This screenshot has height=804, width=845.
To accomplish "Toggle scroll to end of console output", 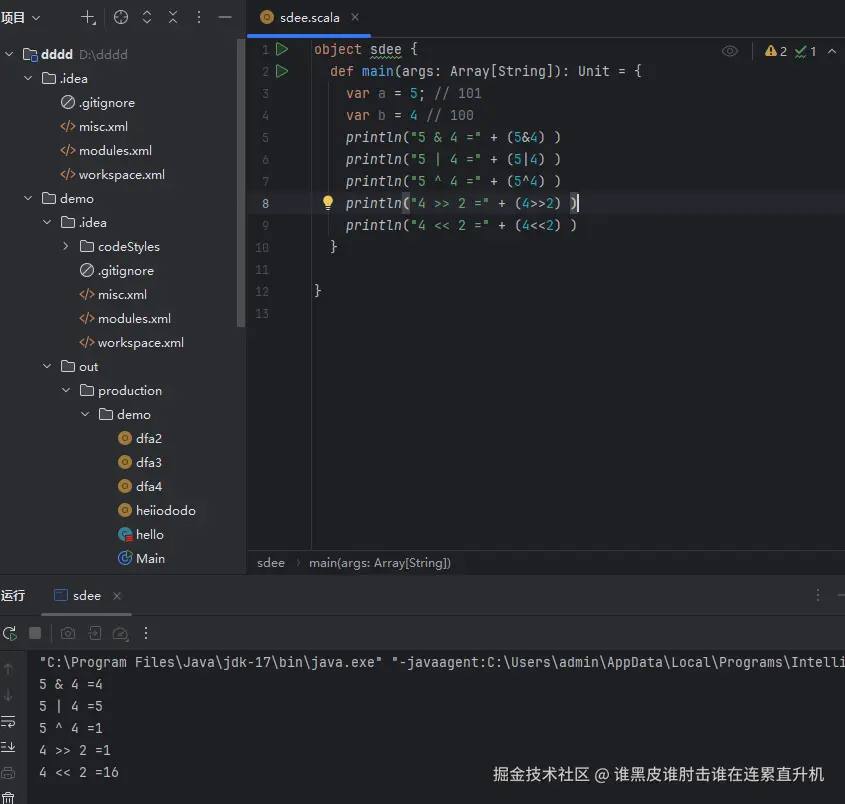I will (x=8, y=746).
